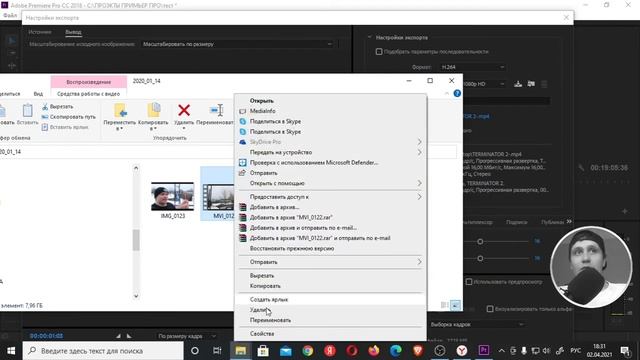
Task: Open Microsoft Store from the taskbar
Action: pos(263,351)
